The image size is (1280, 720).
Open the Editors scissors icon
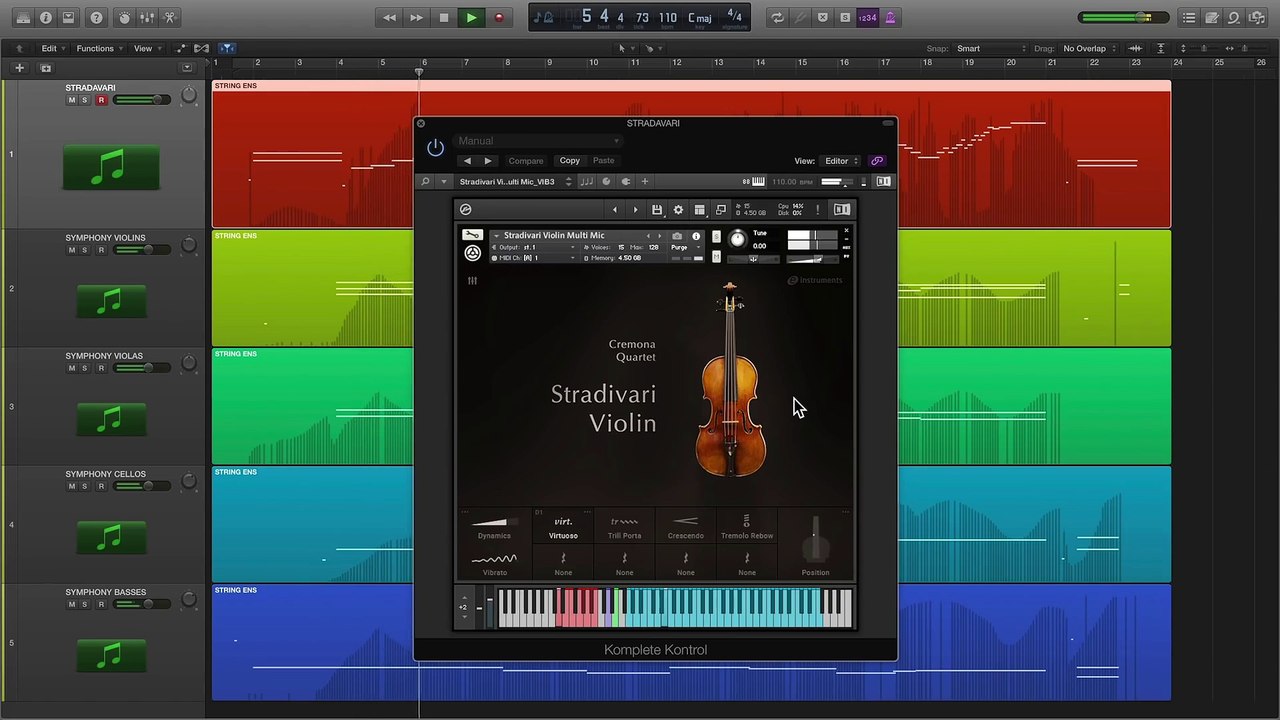[x=170, y=17]
